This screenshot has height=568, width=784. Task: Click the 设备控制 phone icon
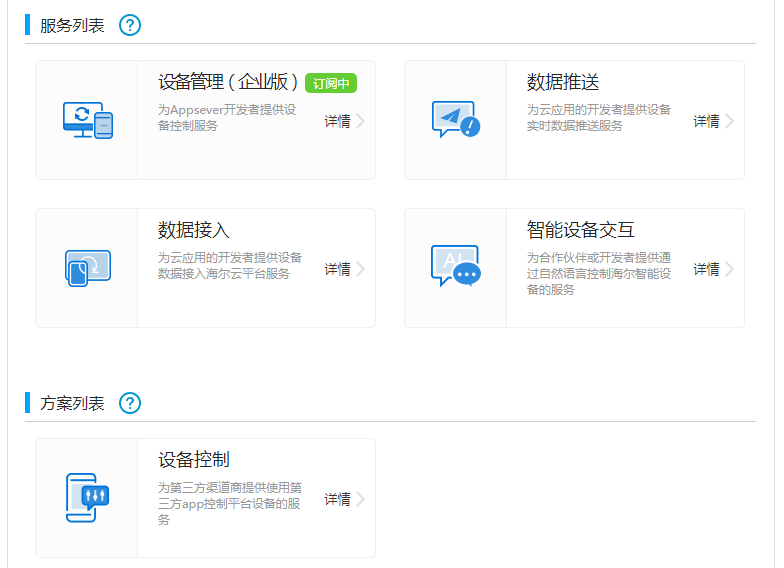87,498
